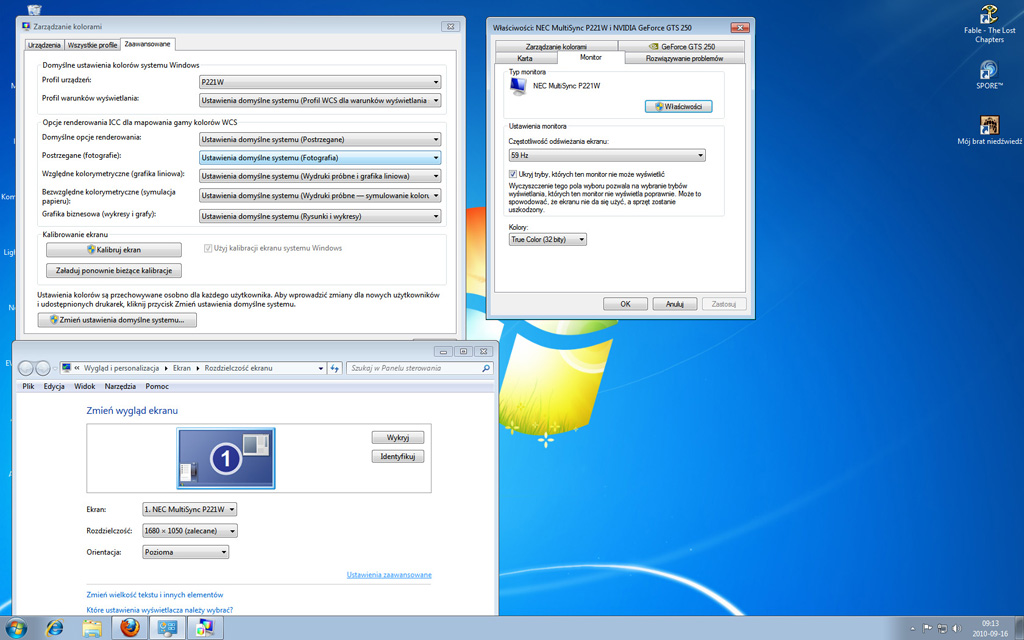Open the Narzędzia menu
1024x640 pixels.
point(120,387)
